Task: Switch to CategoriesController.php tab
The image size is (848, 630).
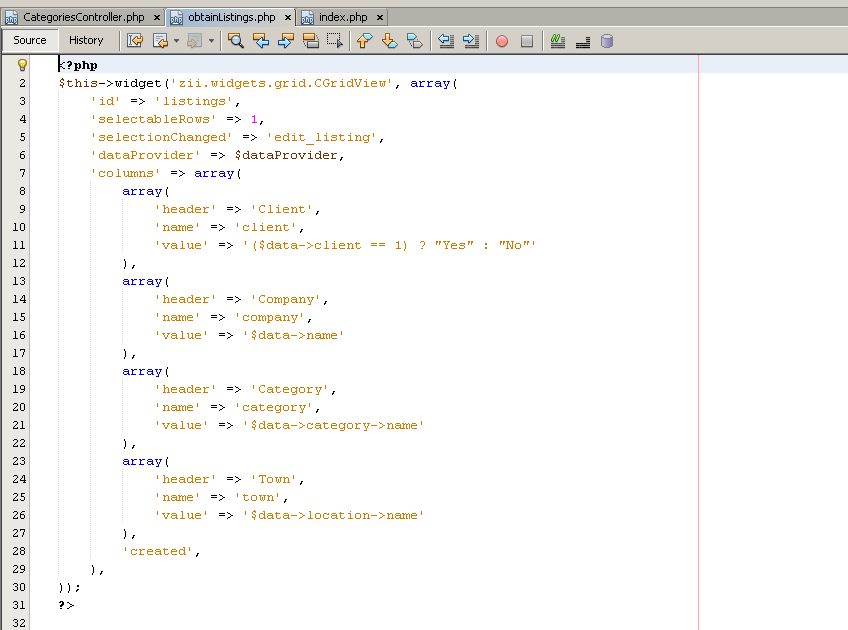Action: (x=83, y=17)
